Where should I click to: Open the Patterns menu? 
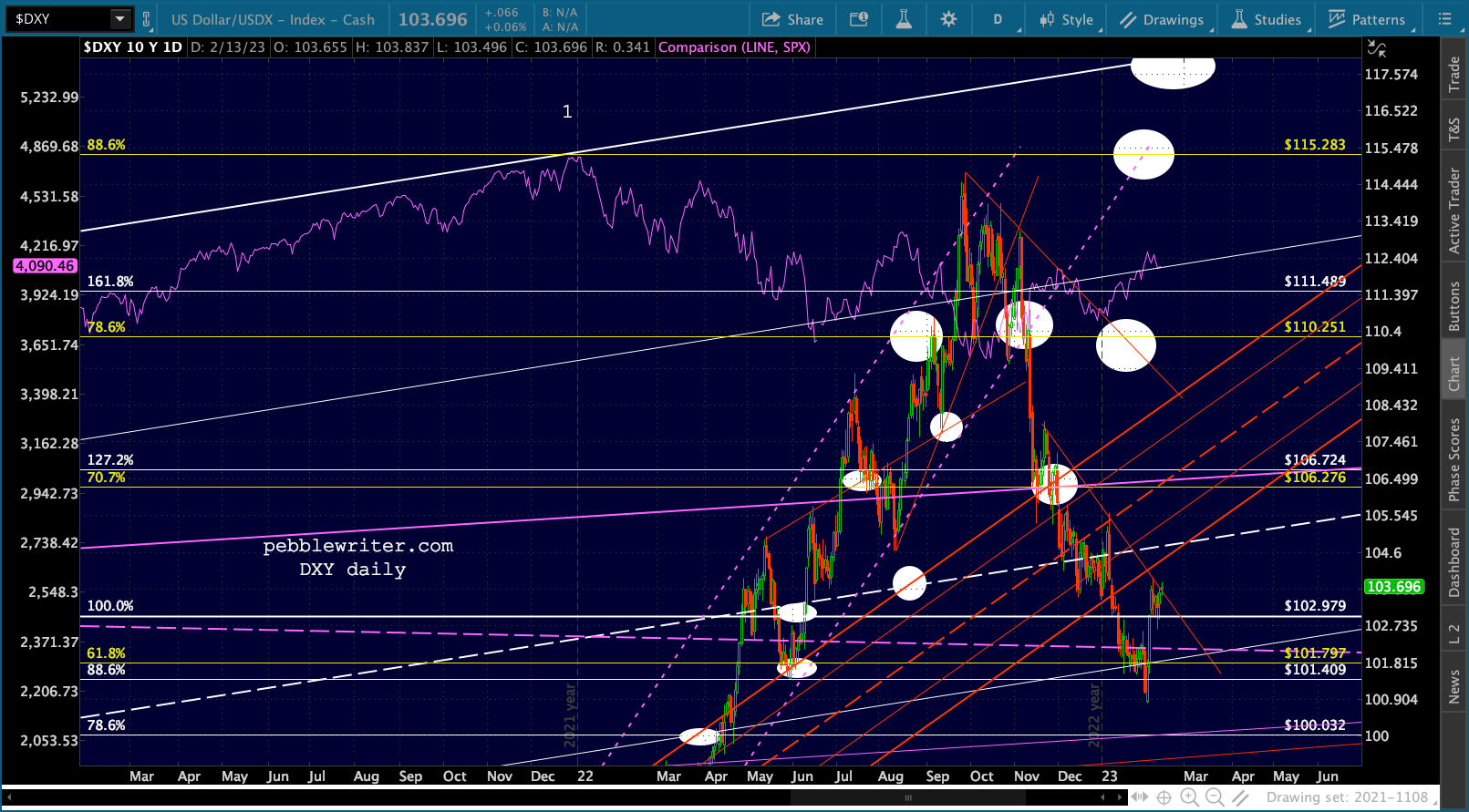click(x=1367, y=19)
